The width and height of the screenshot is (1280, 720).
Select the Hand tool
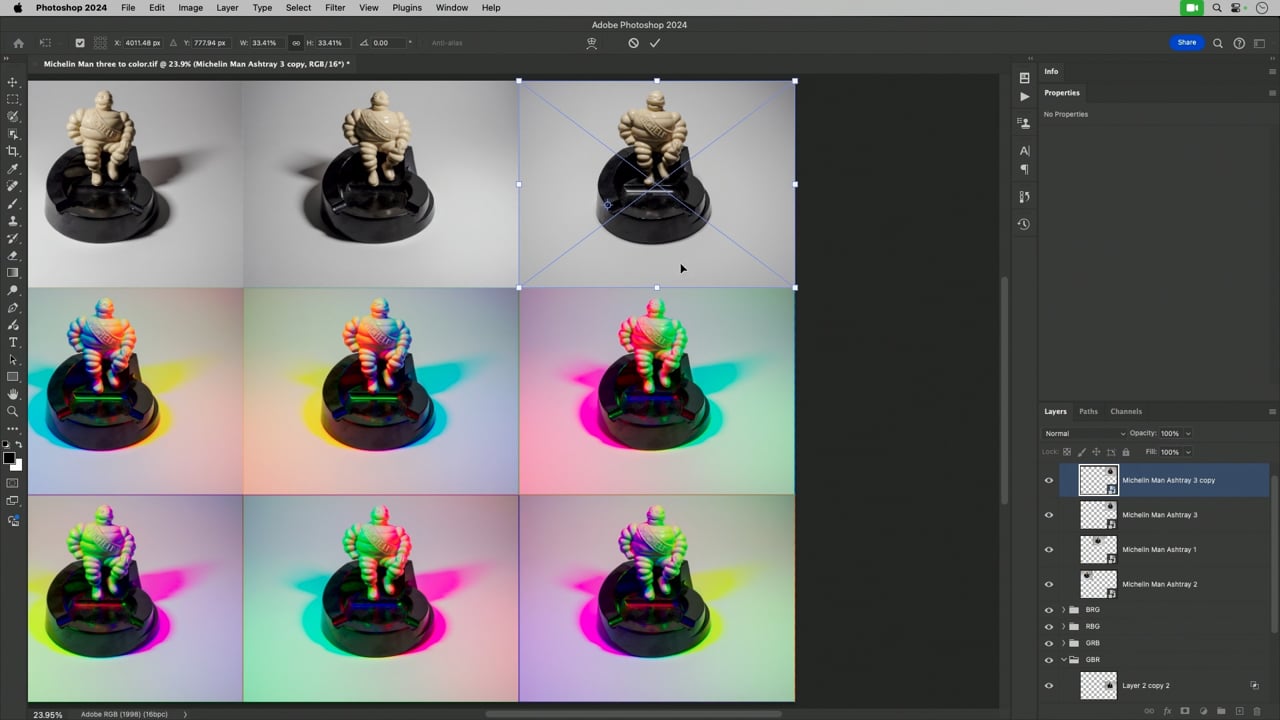[x=13, y=394]
